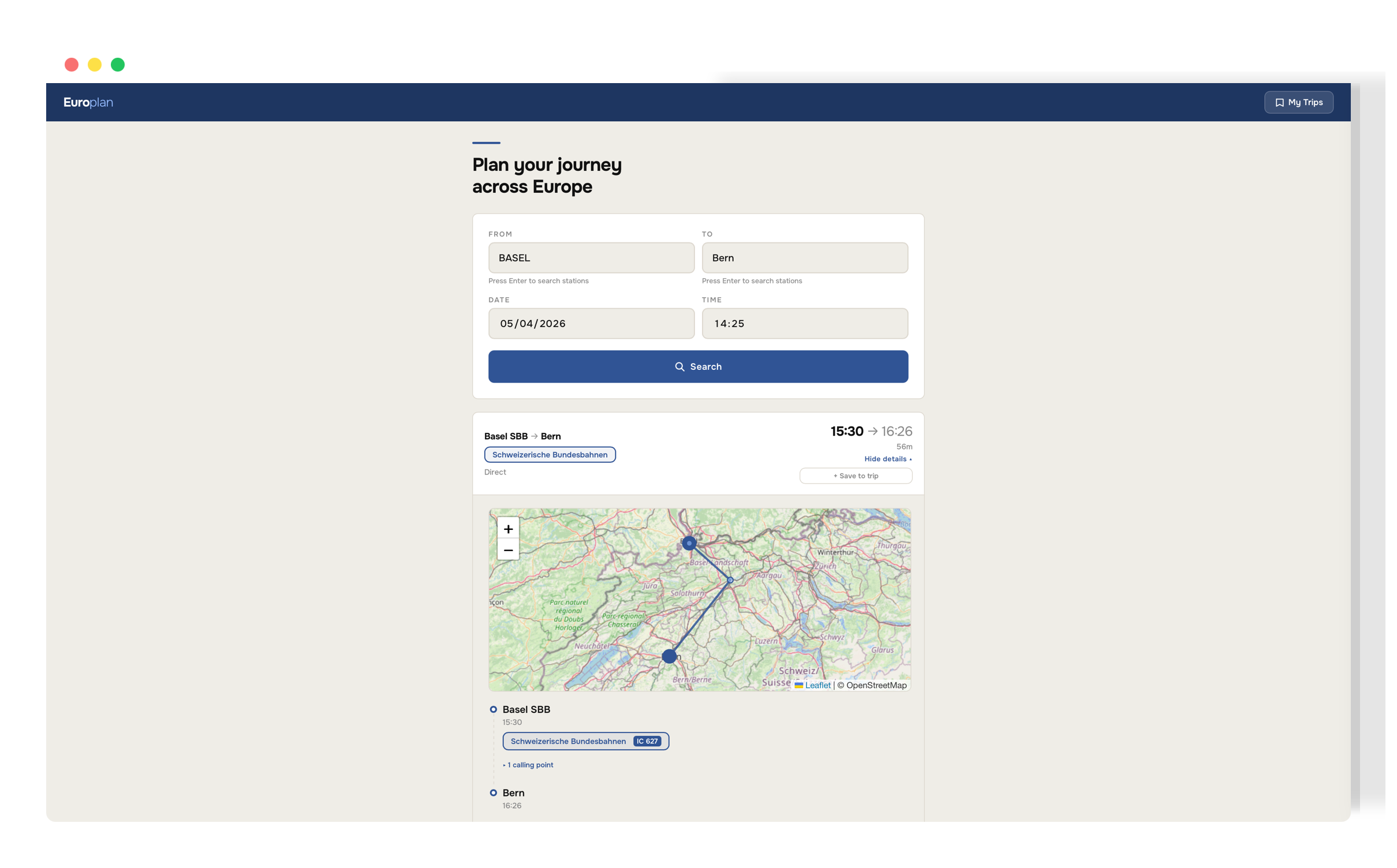Click the Bern marker on the map
The width and height of the screenshot is (1397, 868).
669,656
